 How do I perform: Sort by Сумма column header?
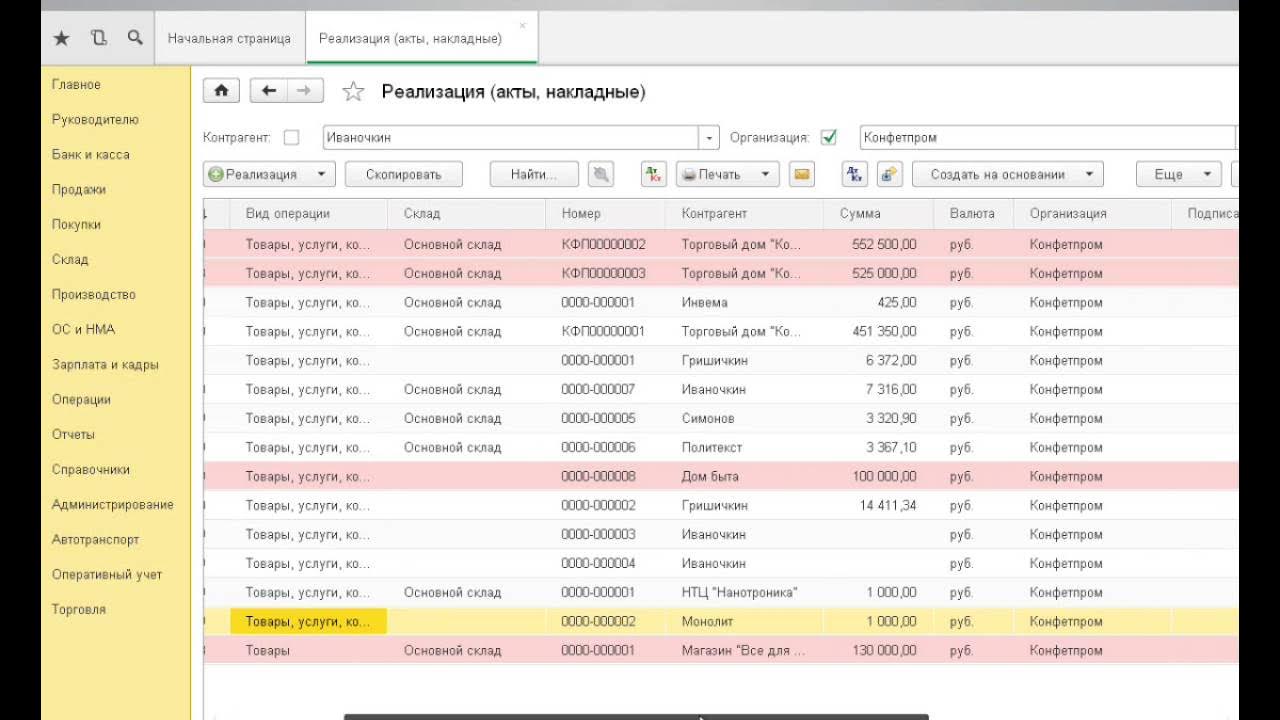click(879, 213)
